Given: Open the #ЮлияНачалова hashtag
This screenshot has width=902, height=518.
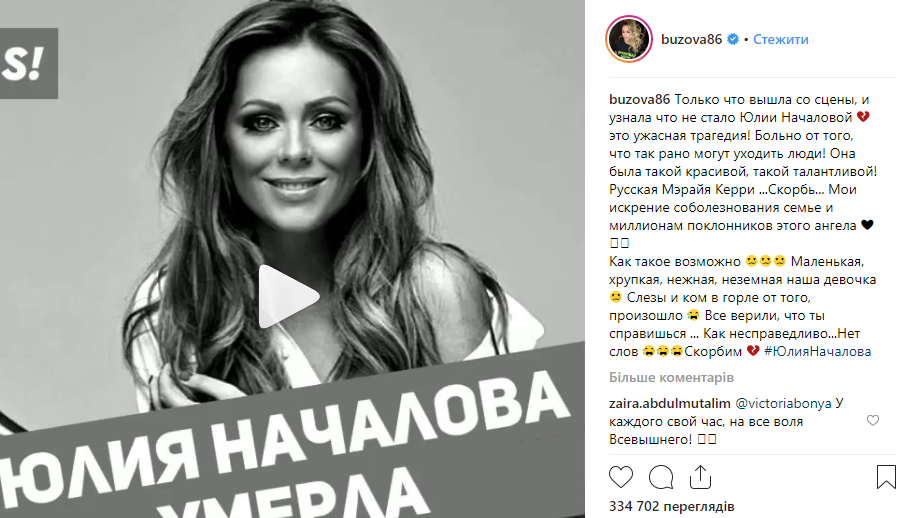Looking at the screenshot, I should pos(817,351).
